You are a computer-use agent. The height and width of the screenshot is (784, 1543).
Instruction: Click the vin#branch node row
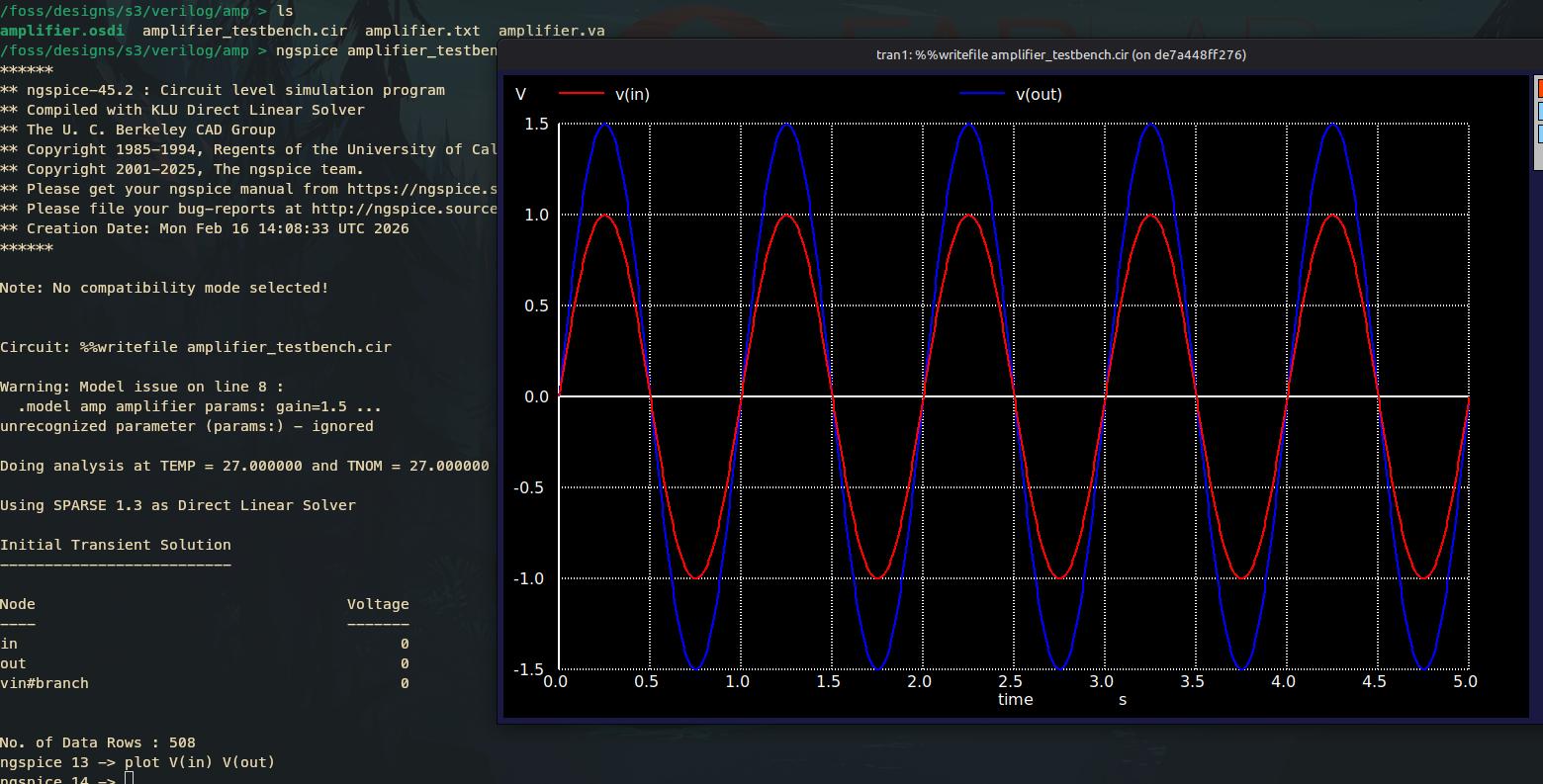pos(45,683)
